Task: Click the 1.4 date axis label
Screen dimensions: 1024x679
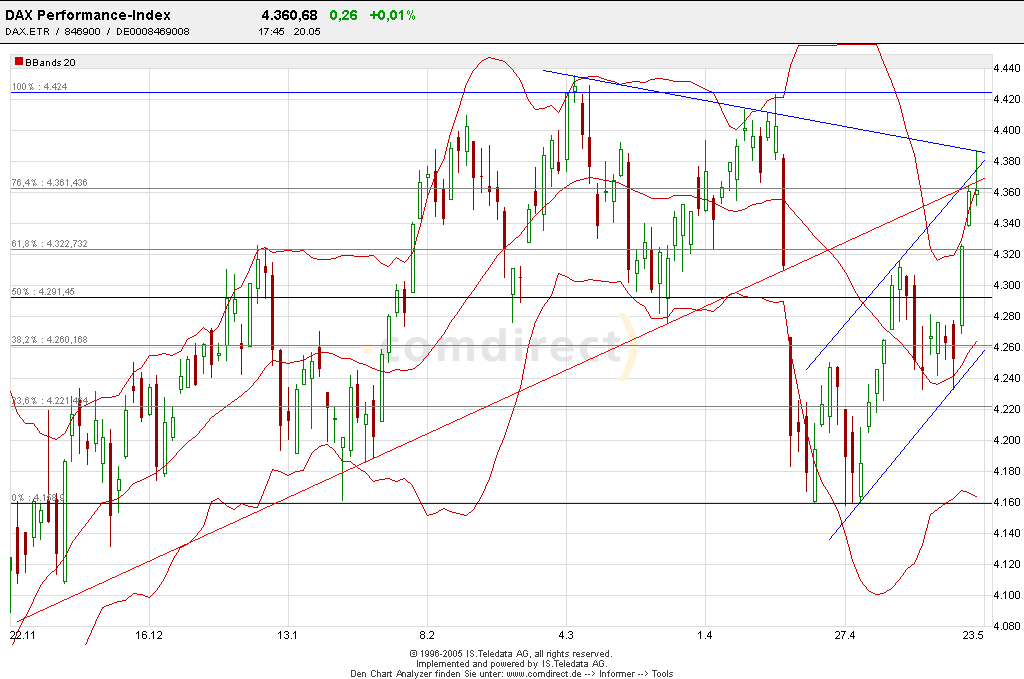Action: click(705, 635)
